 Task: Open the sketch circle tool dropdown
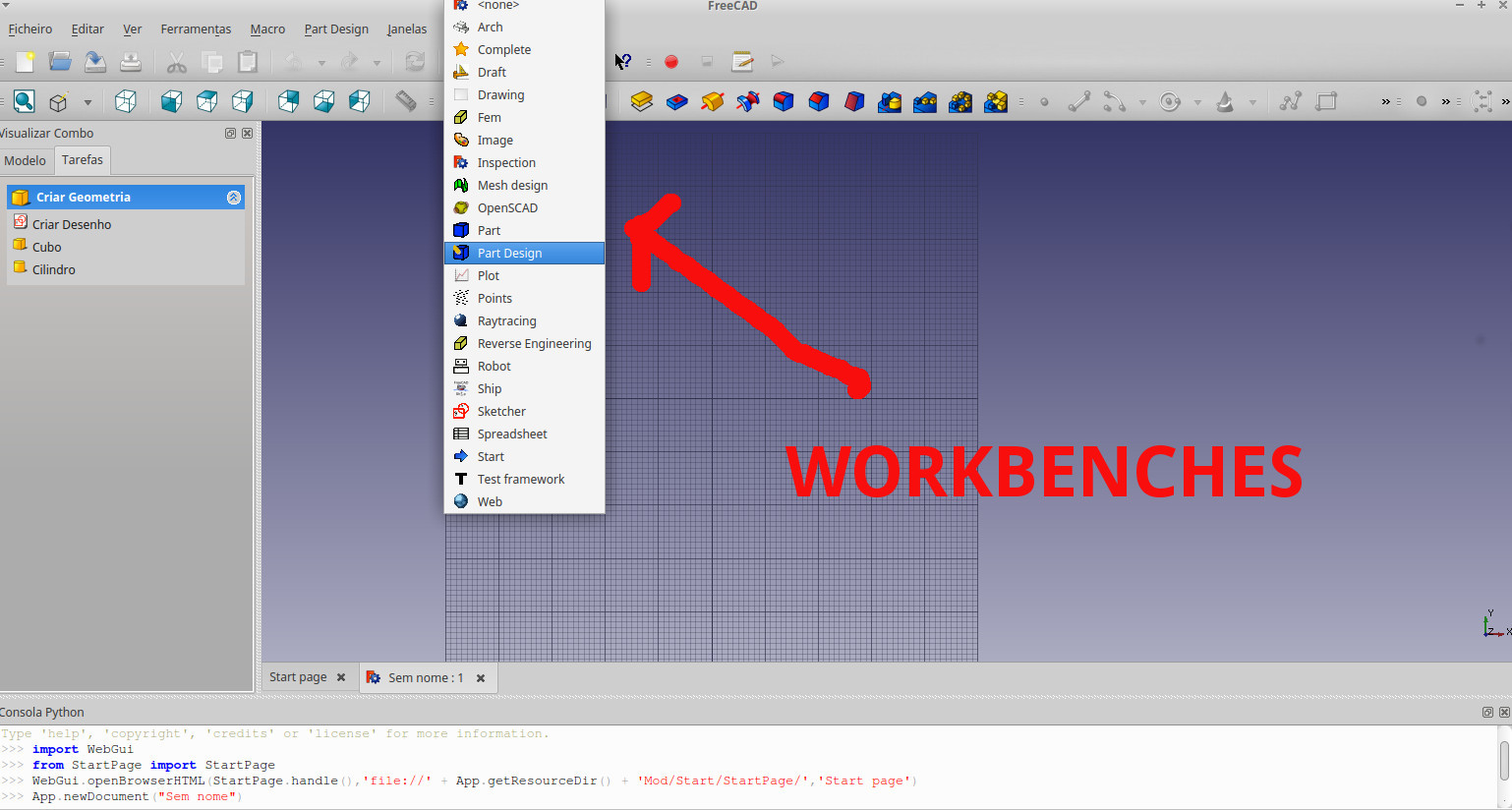(x=1196, y=102)
